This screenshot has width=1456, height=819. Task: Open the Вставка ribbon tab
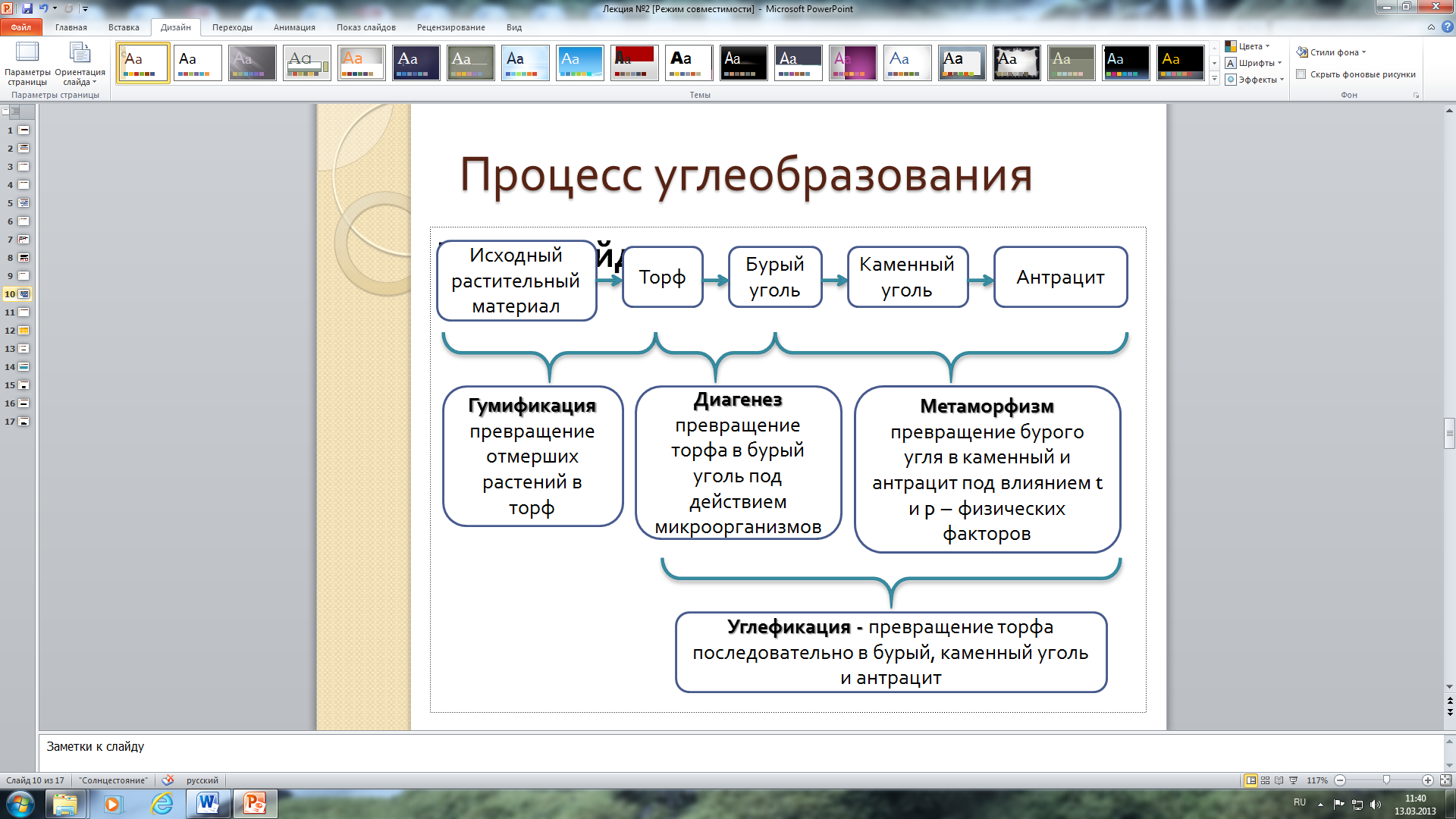124,27
